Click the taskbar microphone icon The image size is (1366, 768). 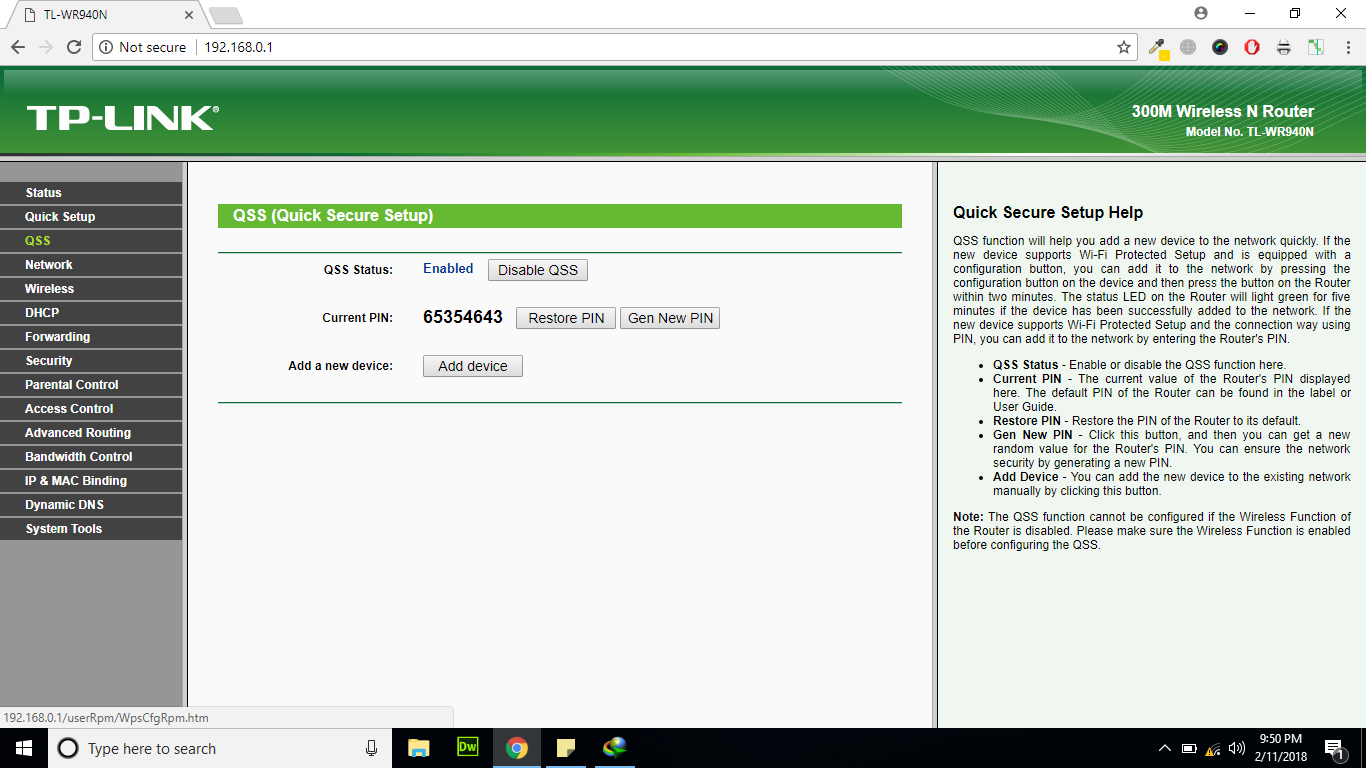click(x=371, y=748)
